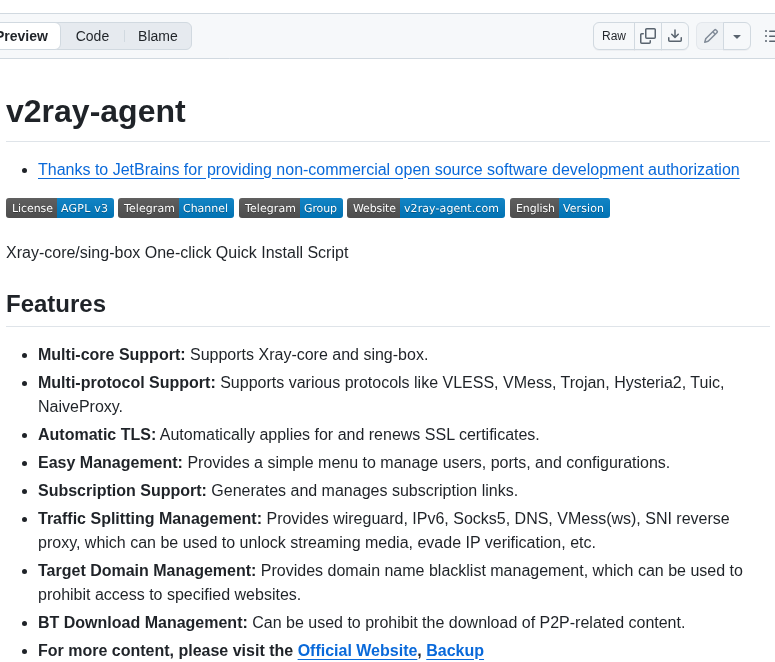Image resolution: width=775 pixels, height=662 pixels.
Task: Edit file pencil icon
Action: click(710, 36)
